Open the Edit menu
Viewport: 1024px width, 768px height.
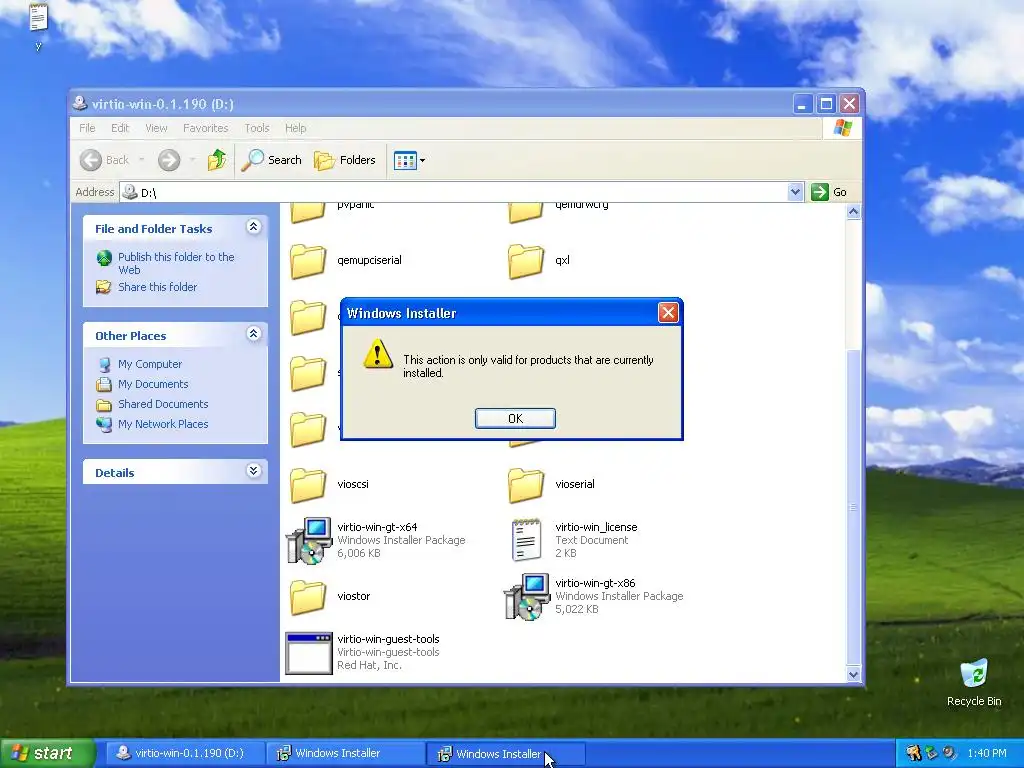point(120,128)
